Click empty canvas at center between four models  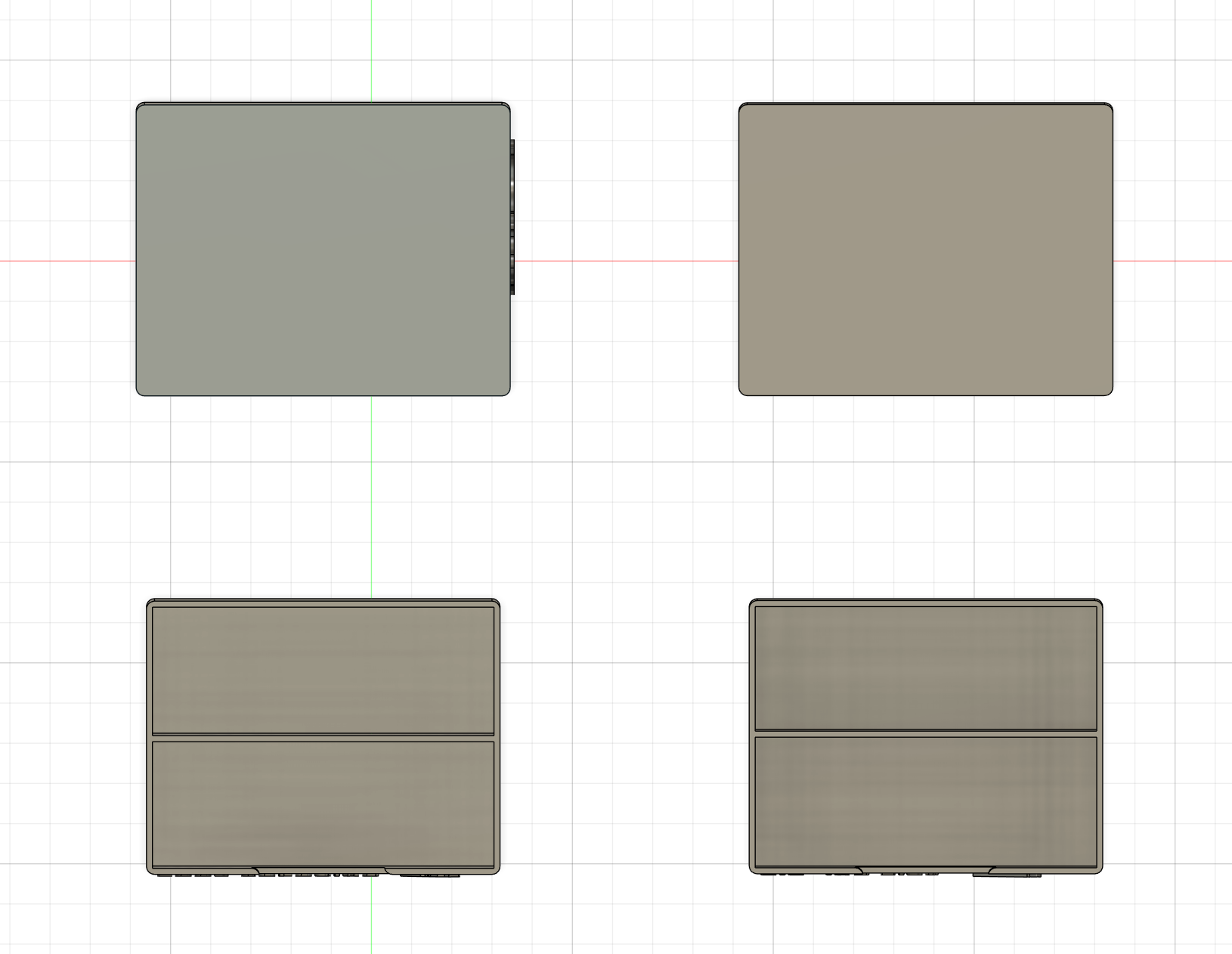pos(624,499)
